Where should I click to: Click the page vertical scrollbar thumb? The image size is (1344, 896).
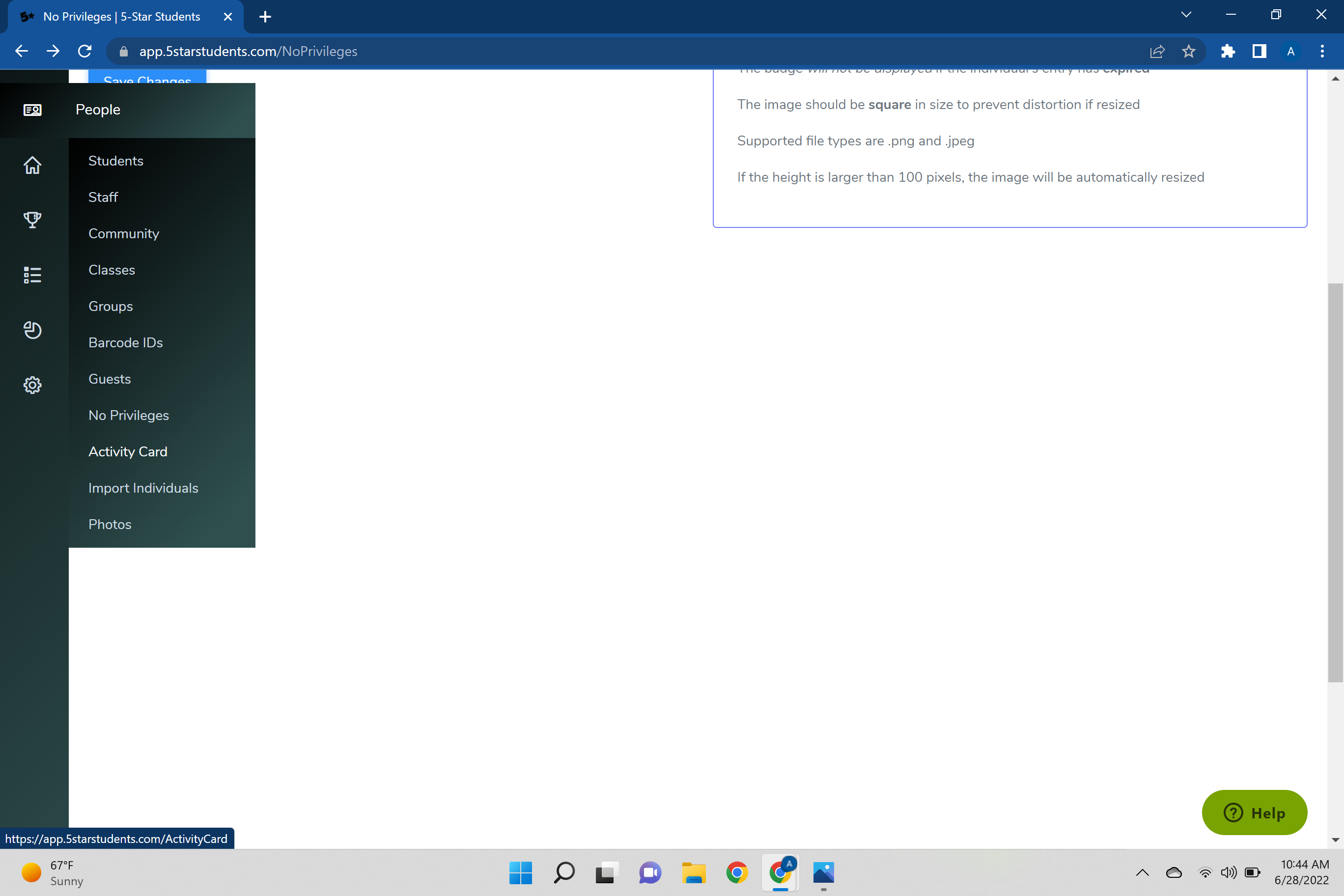coord(1336,483)
